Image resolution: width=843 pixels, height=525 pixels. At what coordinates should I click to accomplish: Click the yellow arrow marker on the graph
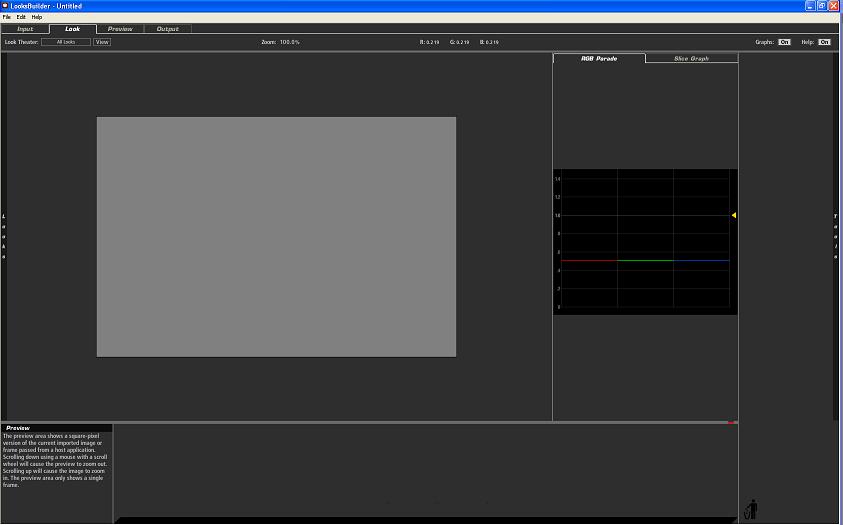click(733, 215)
